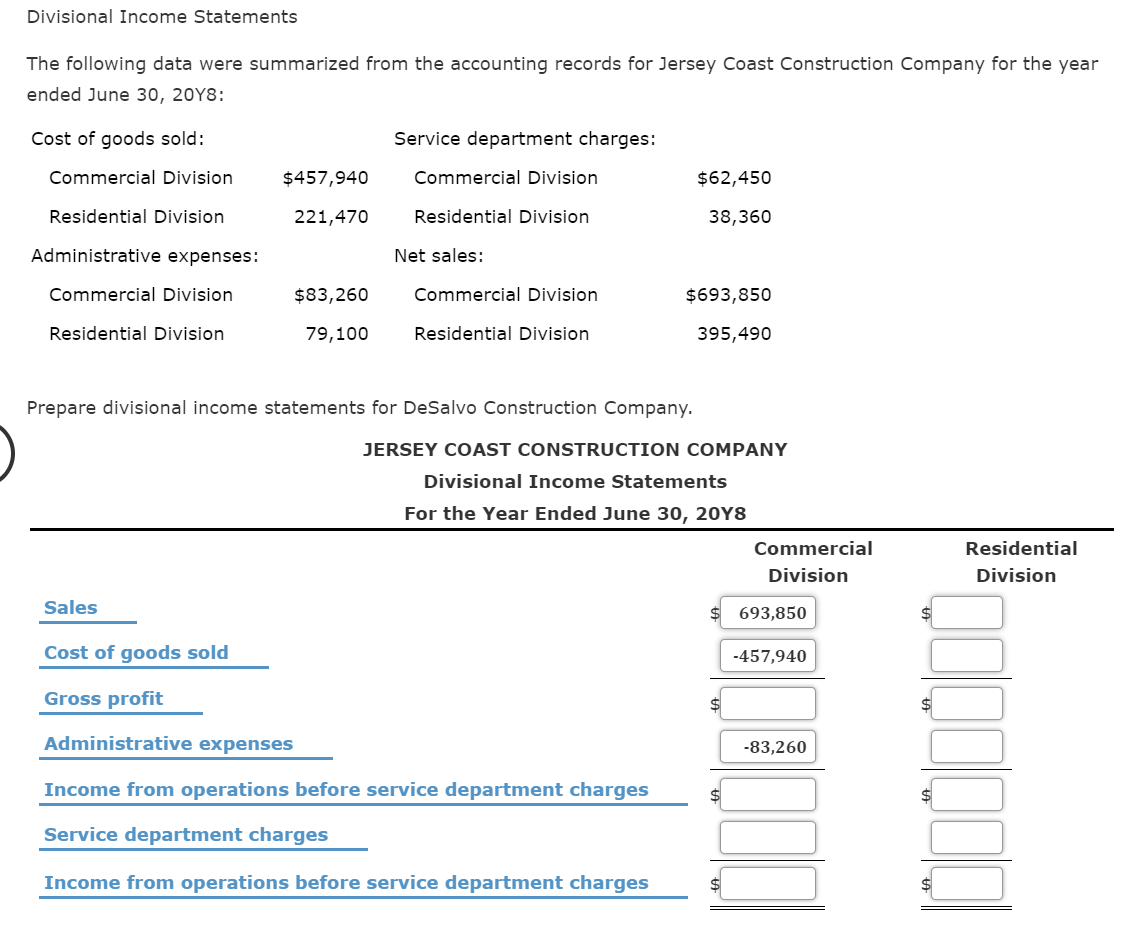
Task: Click Residential Administrative expenses input field
Action: (x=967, y=747)
